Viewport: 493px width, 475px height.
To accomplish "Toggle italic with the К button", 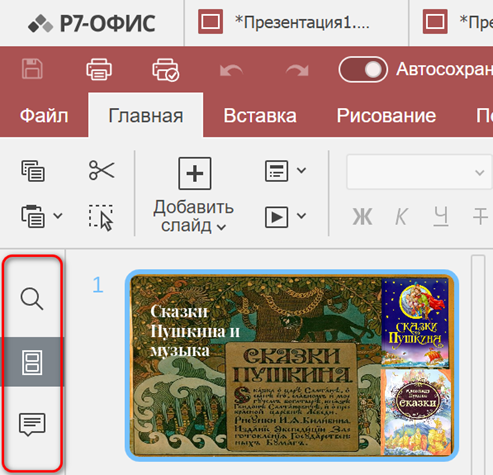I will [x=401, y=217].
